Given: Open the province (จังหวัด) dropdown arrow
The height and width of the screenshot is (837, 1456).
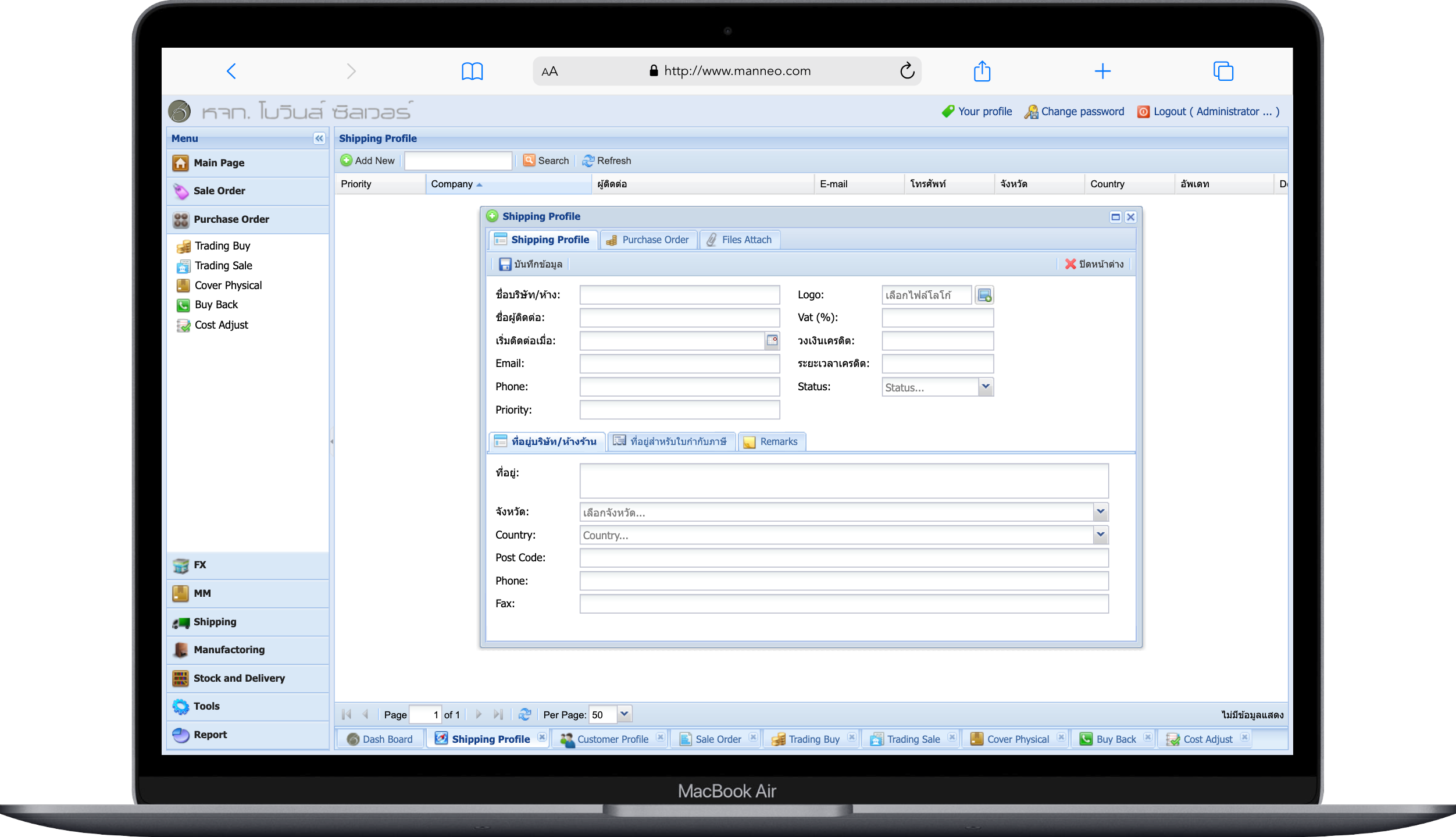Looking at the screenshot, I should [1100, 512].
